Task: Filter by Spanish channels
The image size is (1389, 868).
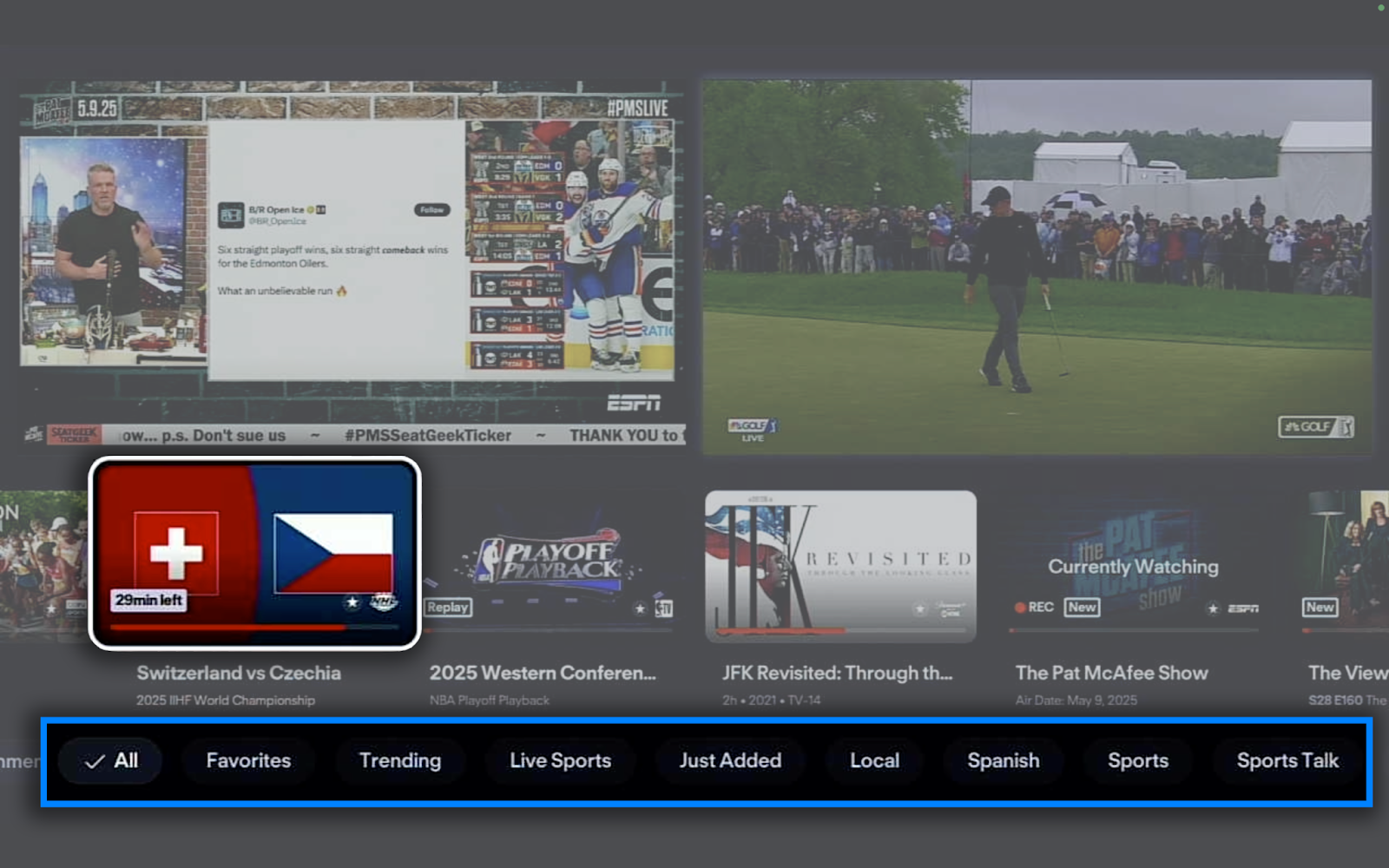Action: [x=1004, y=761]
